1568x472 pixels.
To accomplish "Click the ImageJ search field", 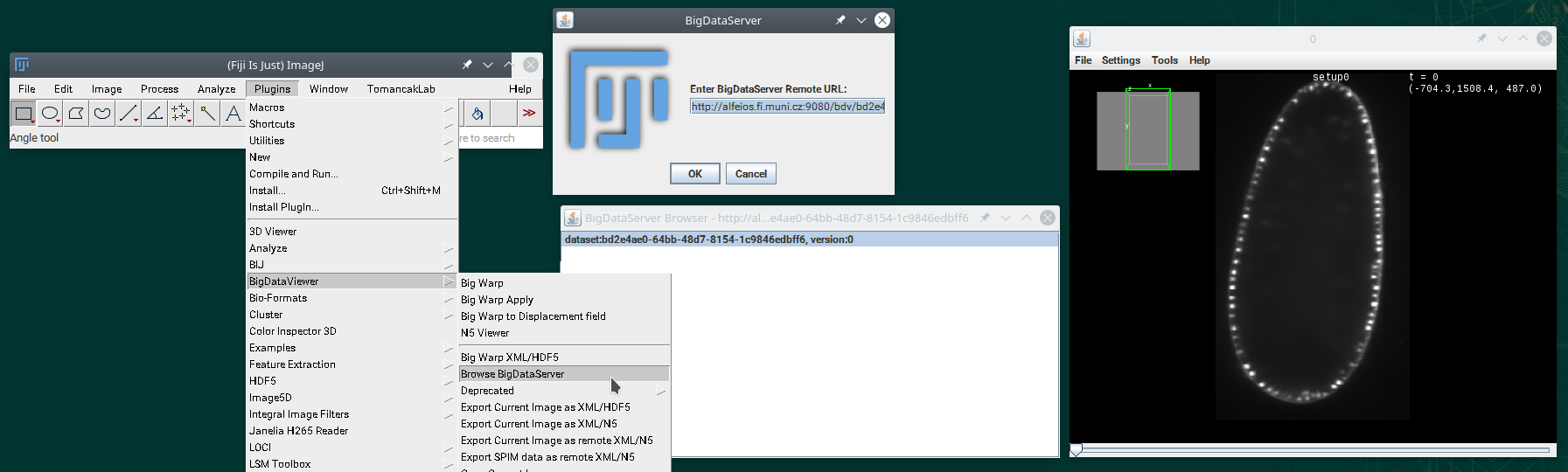I will click(500, 138).
